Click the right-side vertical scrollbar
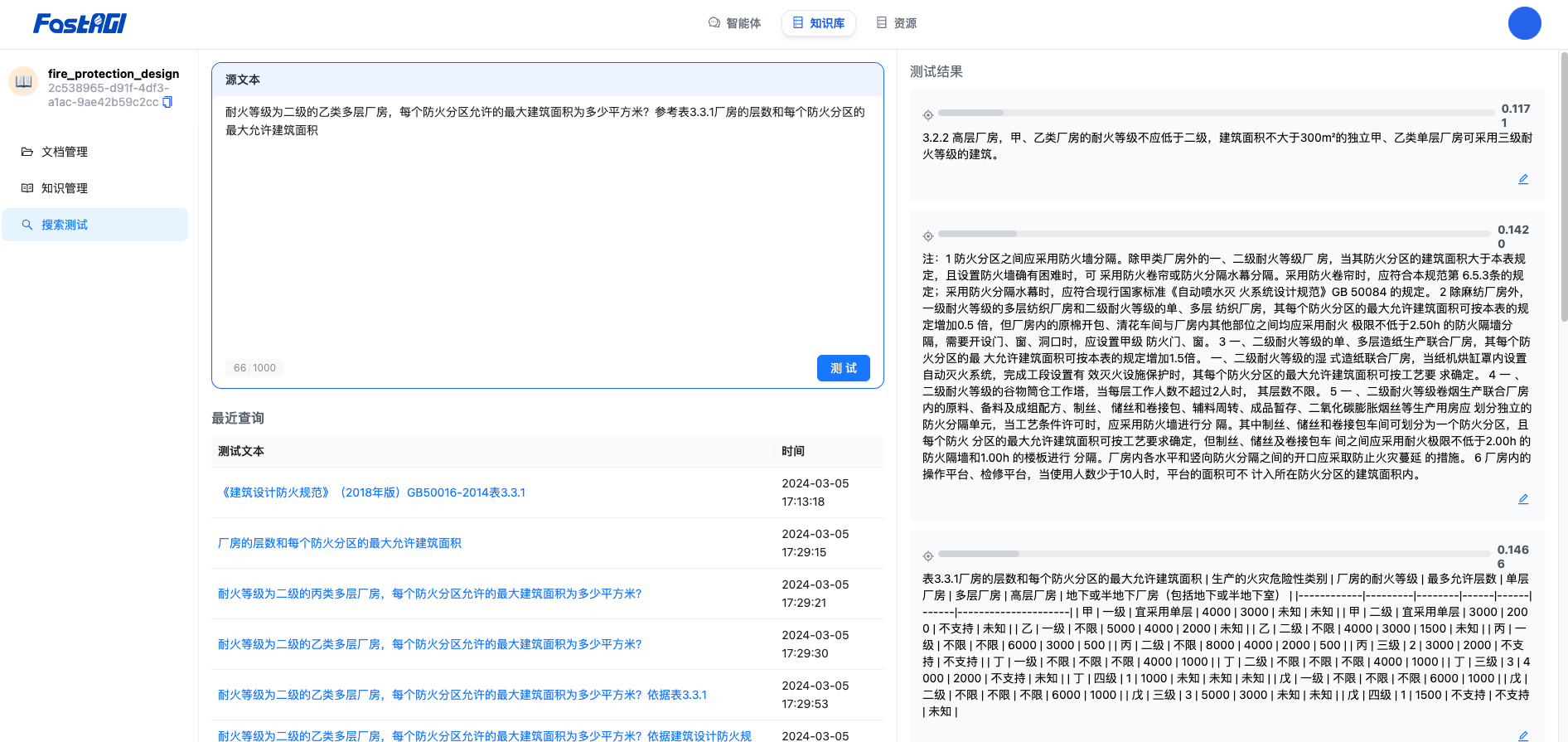The width and height of the screenshot is (1568, 742). [x=1564, y=187]
